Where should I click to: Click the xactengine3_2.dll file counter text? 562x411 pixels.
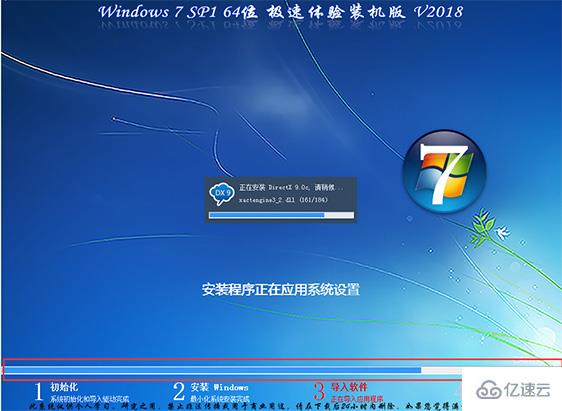coord(283,200)
